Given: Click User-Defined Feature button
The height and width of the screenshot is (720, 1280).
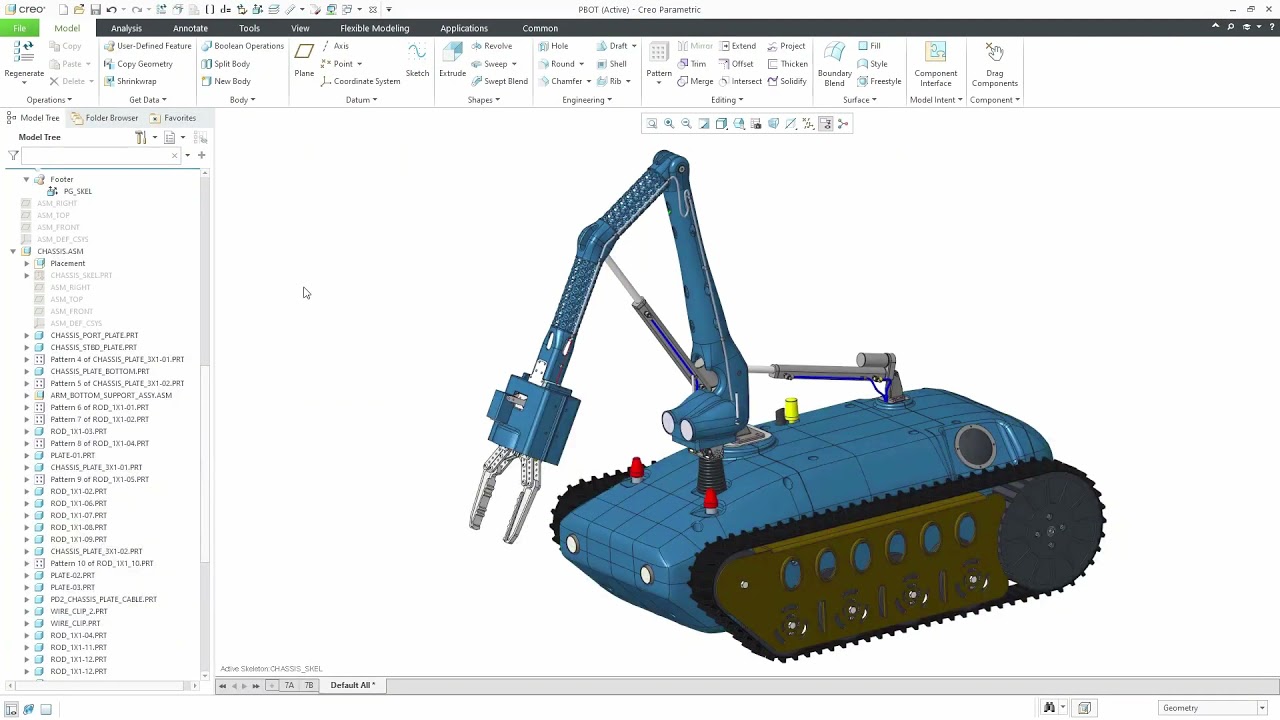Looking at the screenshot, I should pos(148,46).
